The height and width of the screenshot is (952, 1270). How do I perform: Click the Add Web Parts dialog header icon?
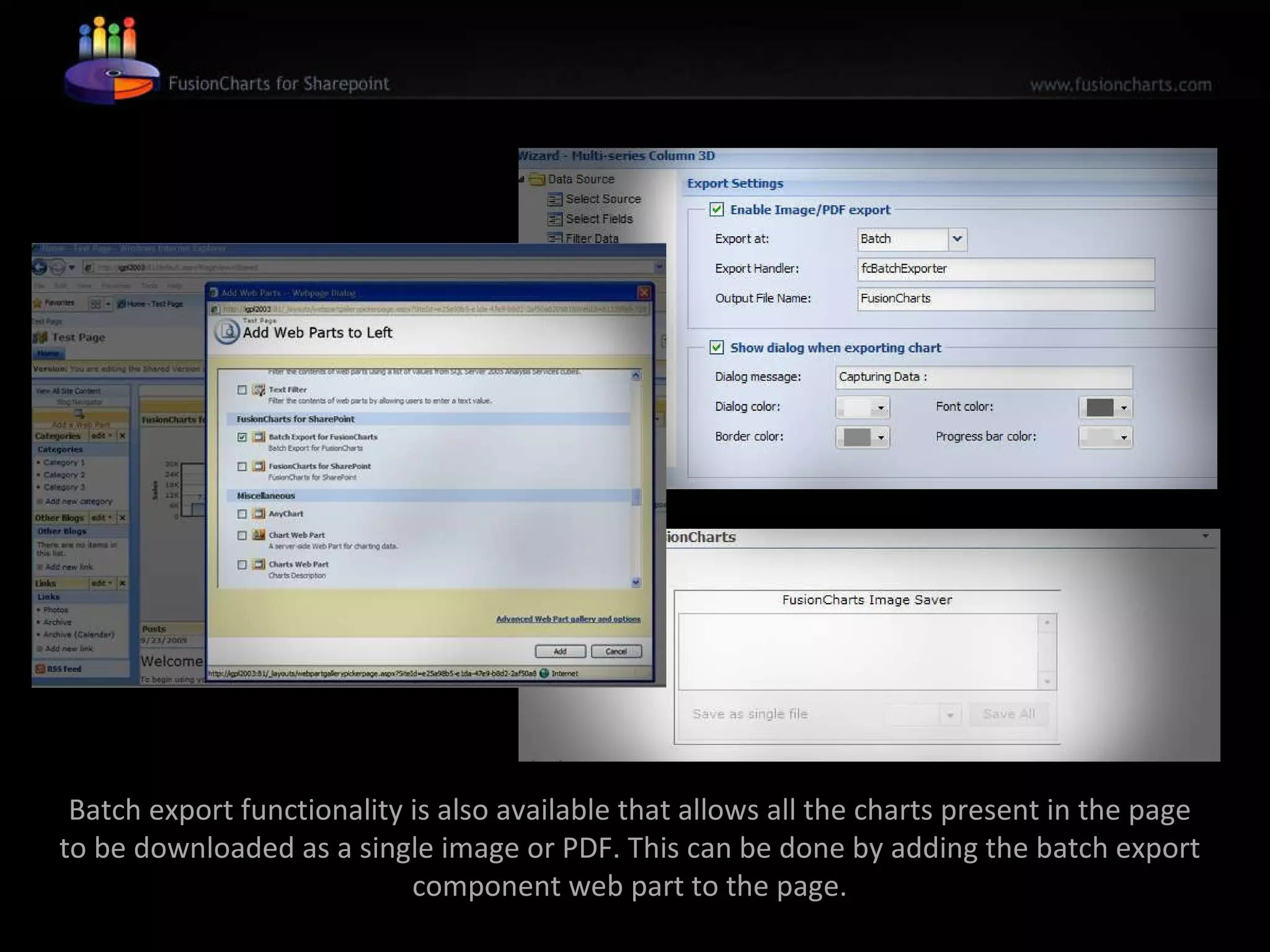point(227,332)
